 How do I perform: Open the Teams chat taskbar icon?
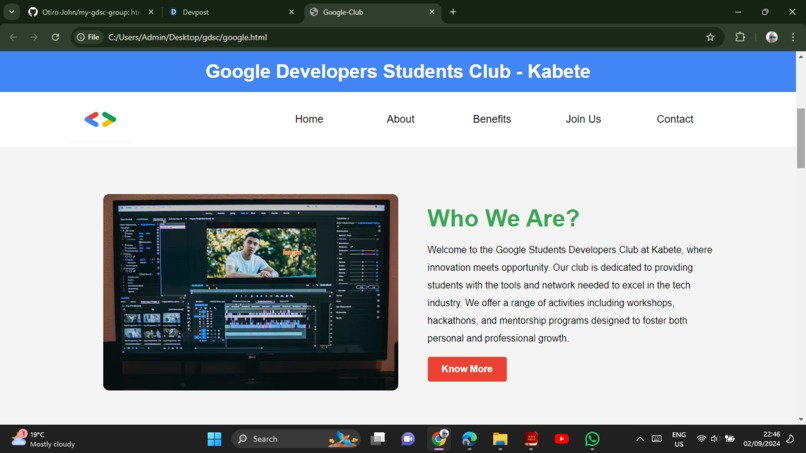point(408,439)
